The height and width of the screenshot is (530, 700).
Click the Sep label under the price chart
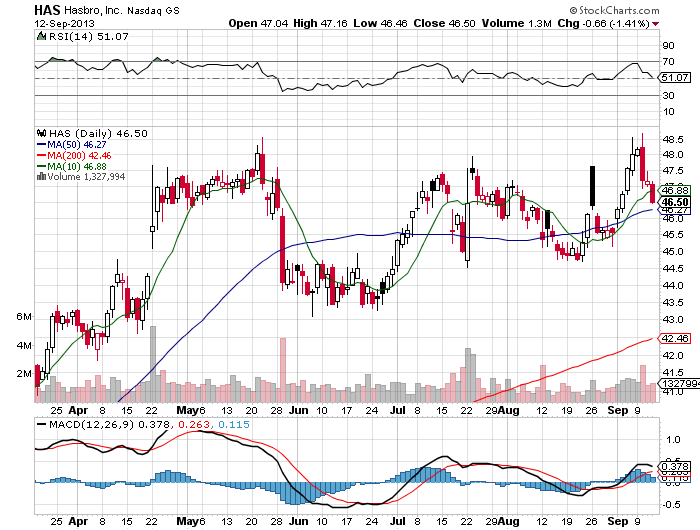point(618,410)
